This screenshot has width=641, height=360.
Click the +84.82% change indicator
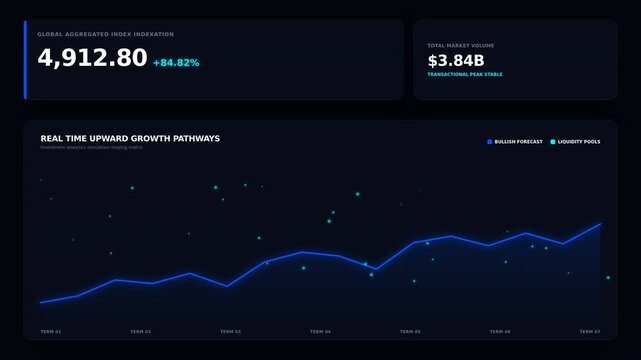coord(176,63)
